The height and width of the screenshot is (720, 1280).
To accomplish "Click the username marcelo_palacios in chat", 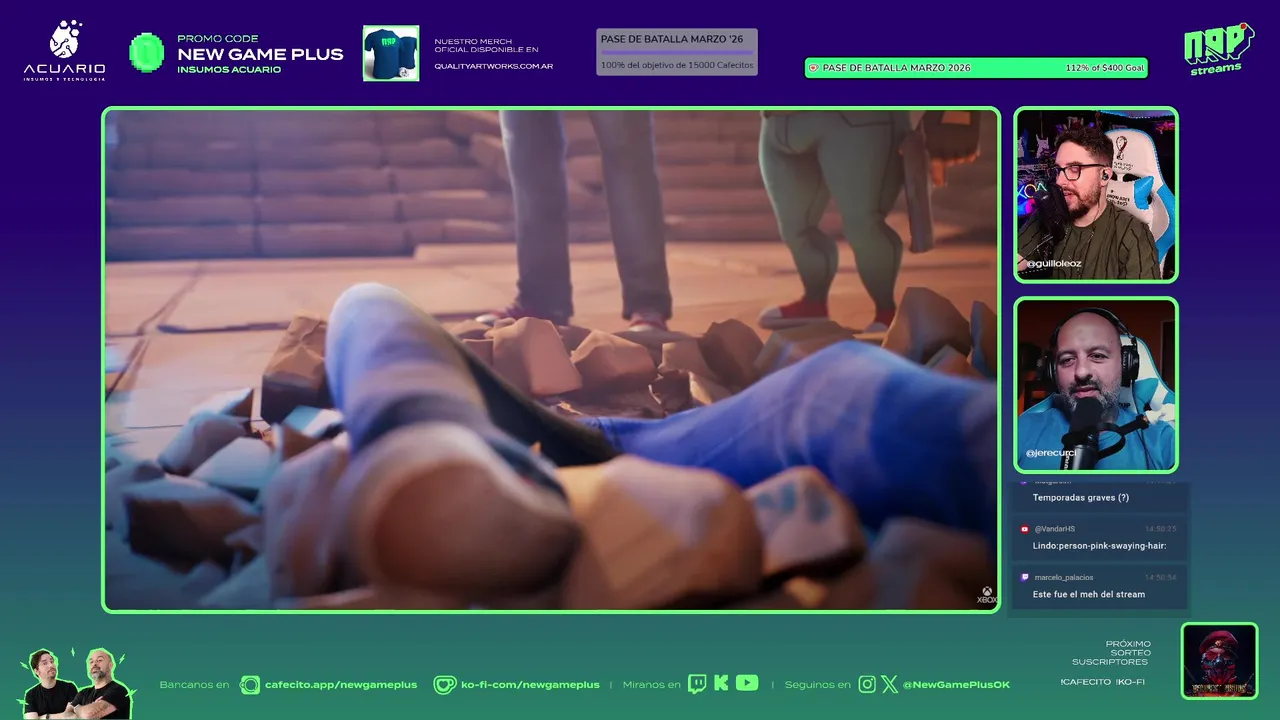I will [1064, 577].
